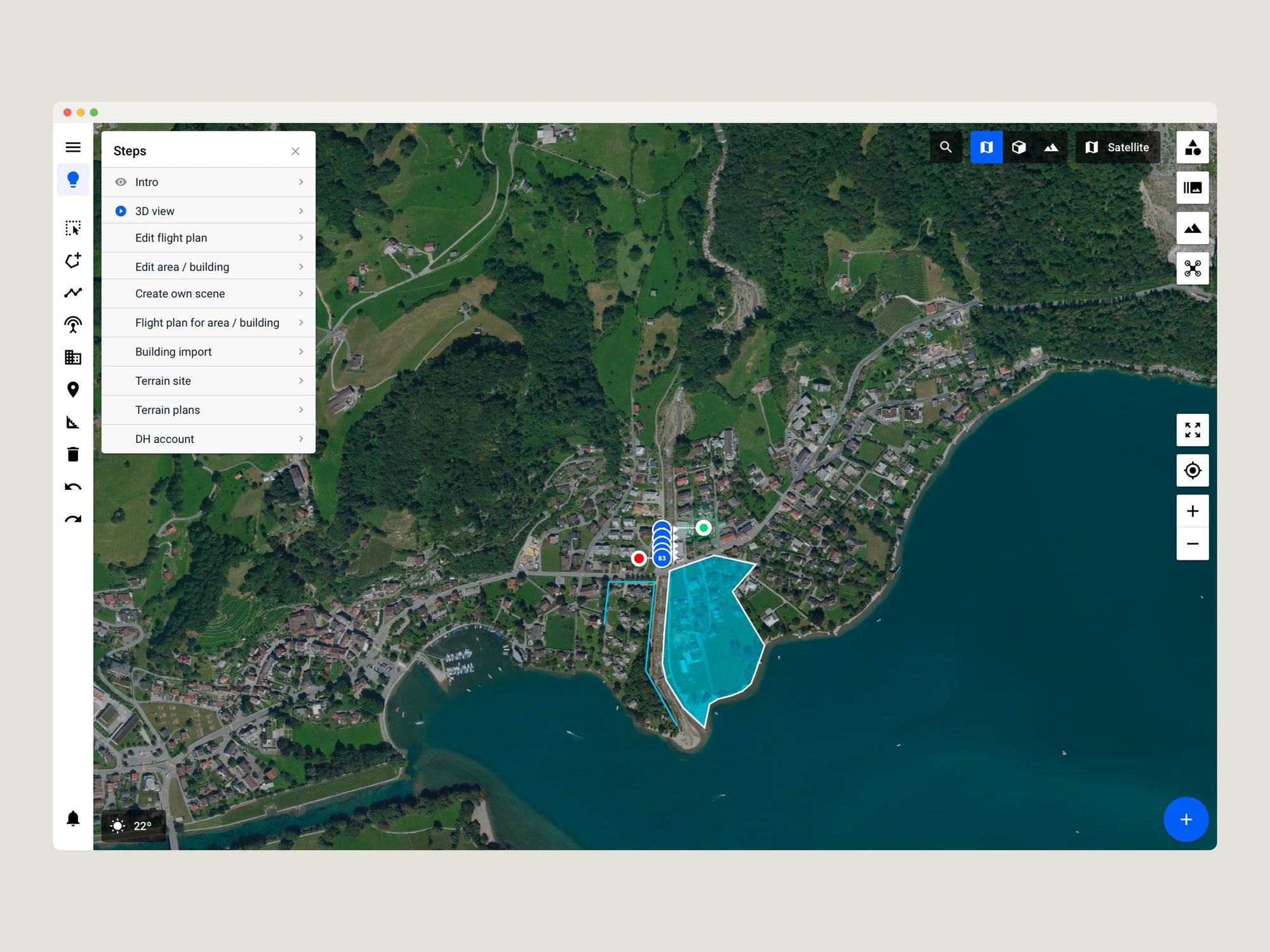
Task: Open the Satellite map style dropdown
Action: click(1117, 147)
